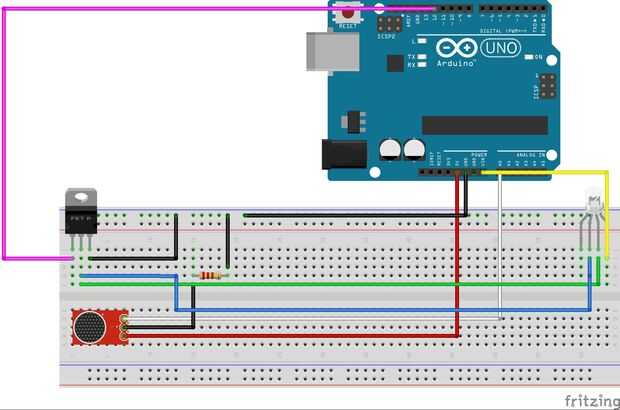Image resolution: width=620 pixels, height=410 pixels.
Task: Select the long black ground wire from Arduino
Action: (x=356, y=215)
